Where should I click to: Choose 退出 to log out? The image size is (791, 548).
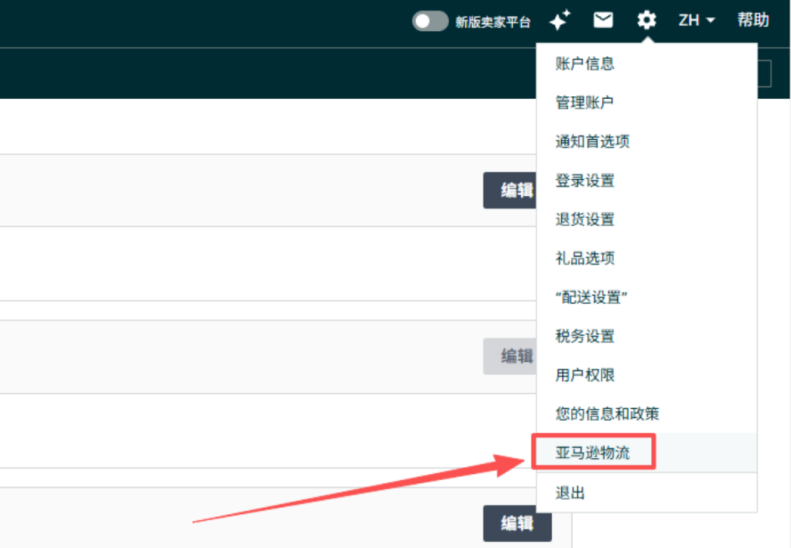570,493
